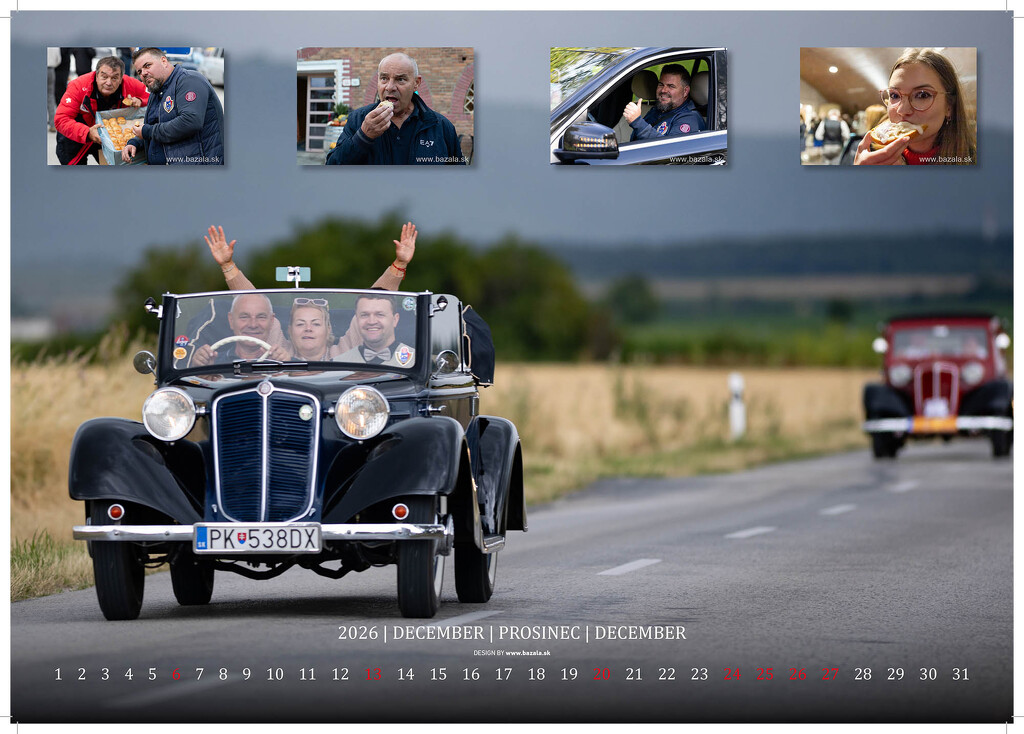Select date 10 in the calendar row
This screenshot has width=1024, height=734.
274,675
